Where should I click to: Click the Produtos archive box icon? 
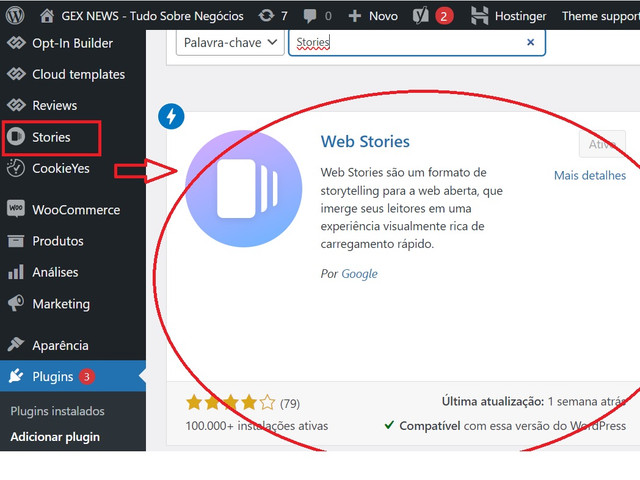[16, 240]
